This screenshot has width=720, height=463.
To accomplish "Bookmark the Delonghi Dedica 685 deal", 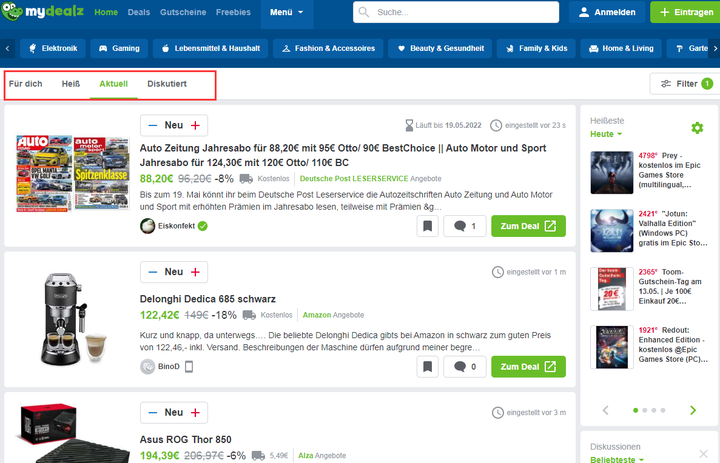I will click(428, 367).
